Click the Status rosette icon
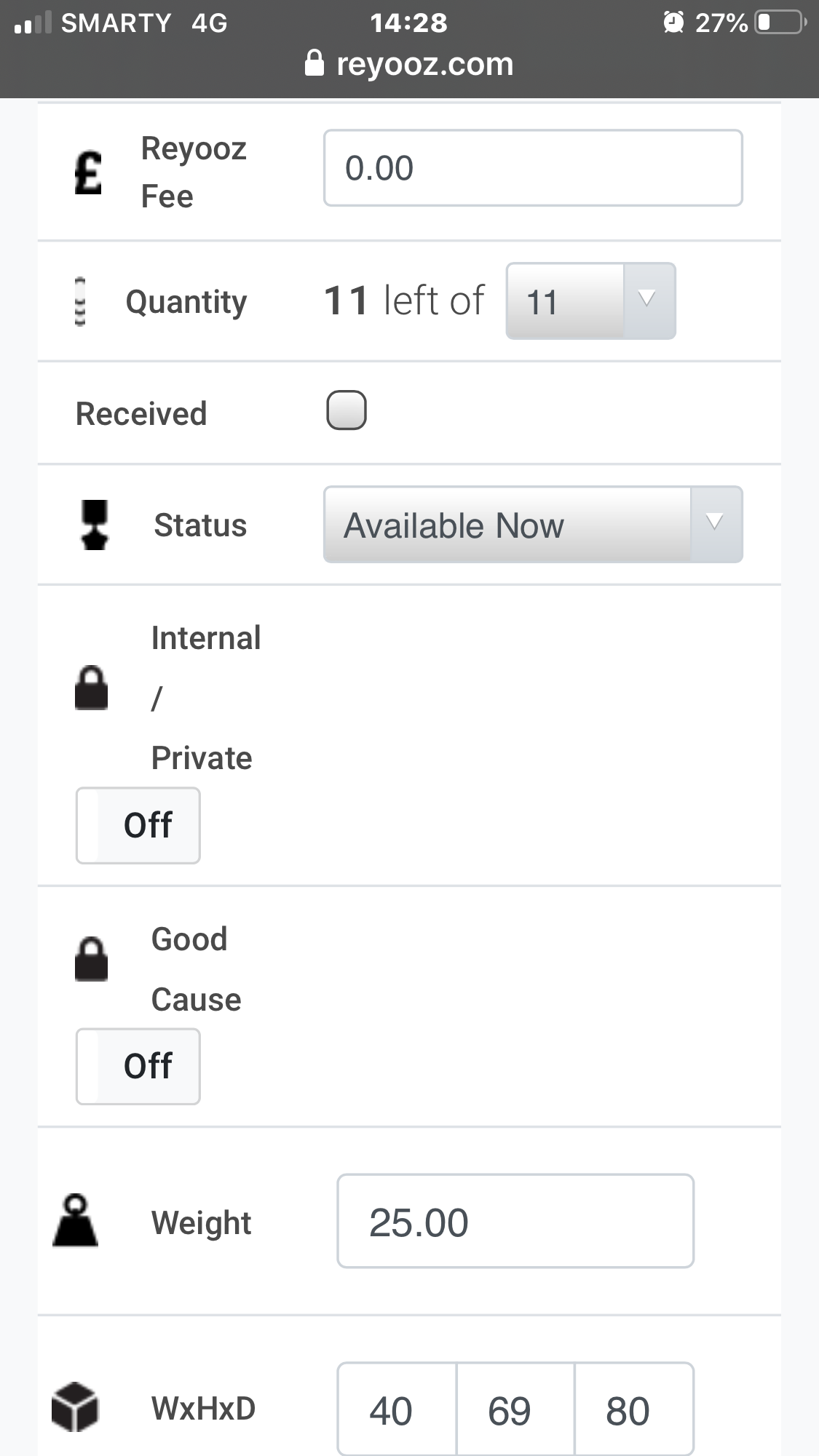Image resolution: width=819 pixels, height=1456 pixels. [x=95, y=525]
